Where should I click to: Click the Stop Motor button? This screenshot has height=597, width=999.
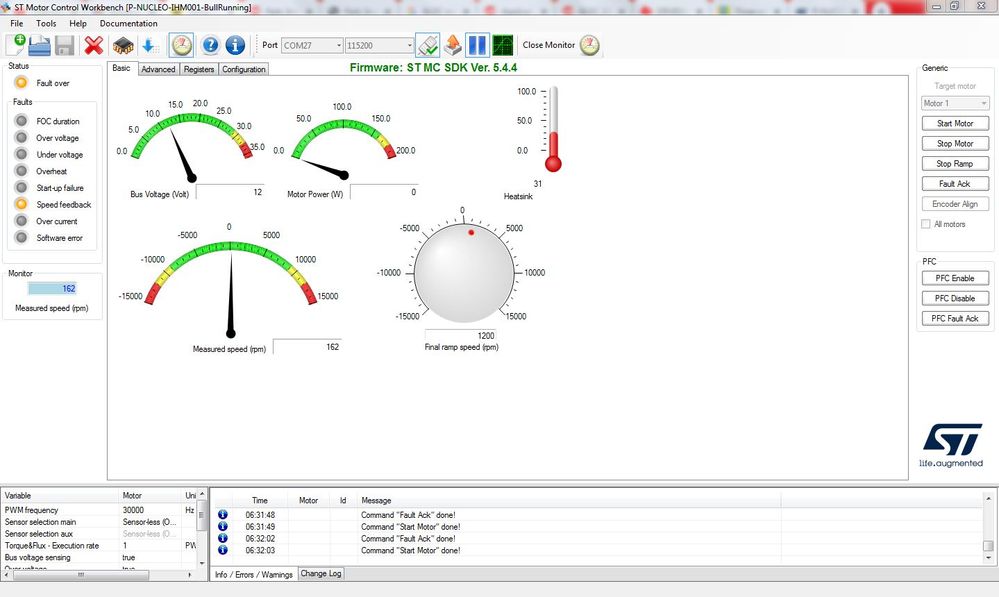tap(955, 143)
